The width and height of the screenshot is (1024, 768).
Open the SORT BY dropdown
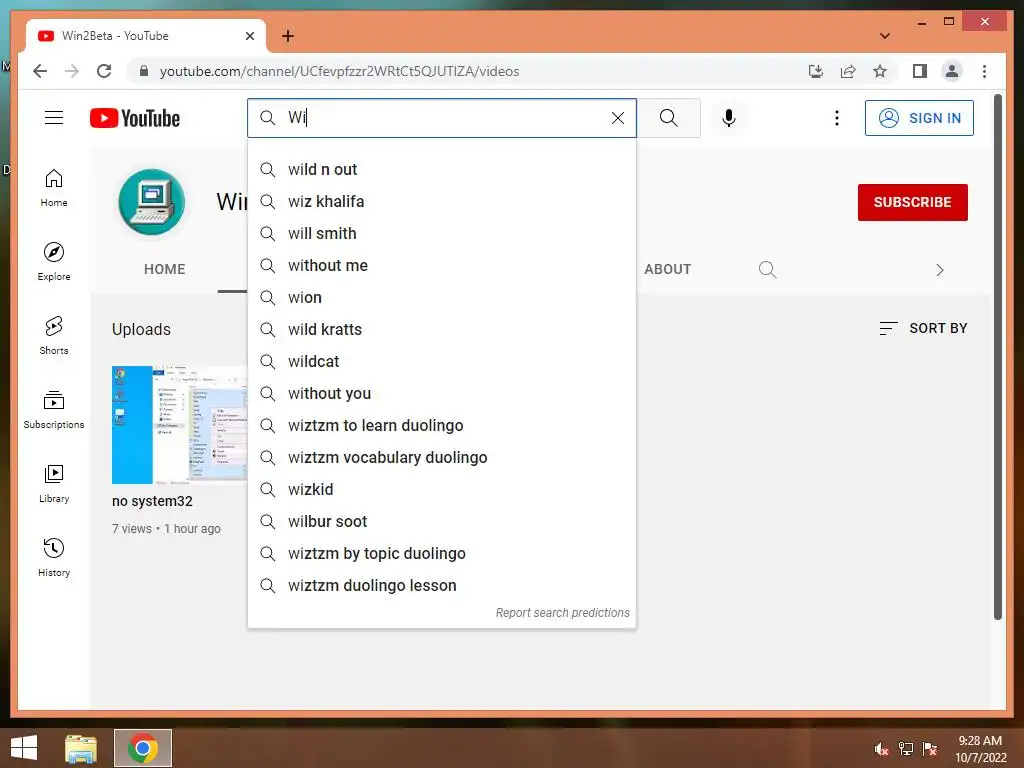923,328
